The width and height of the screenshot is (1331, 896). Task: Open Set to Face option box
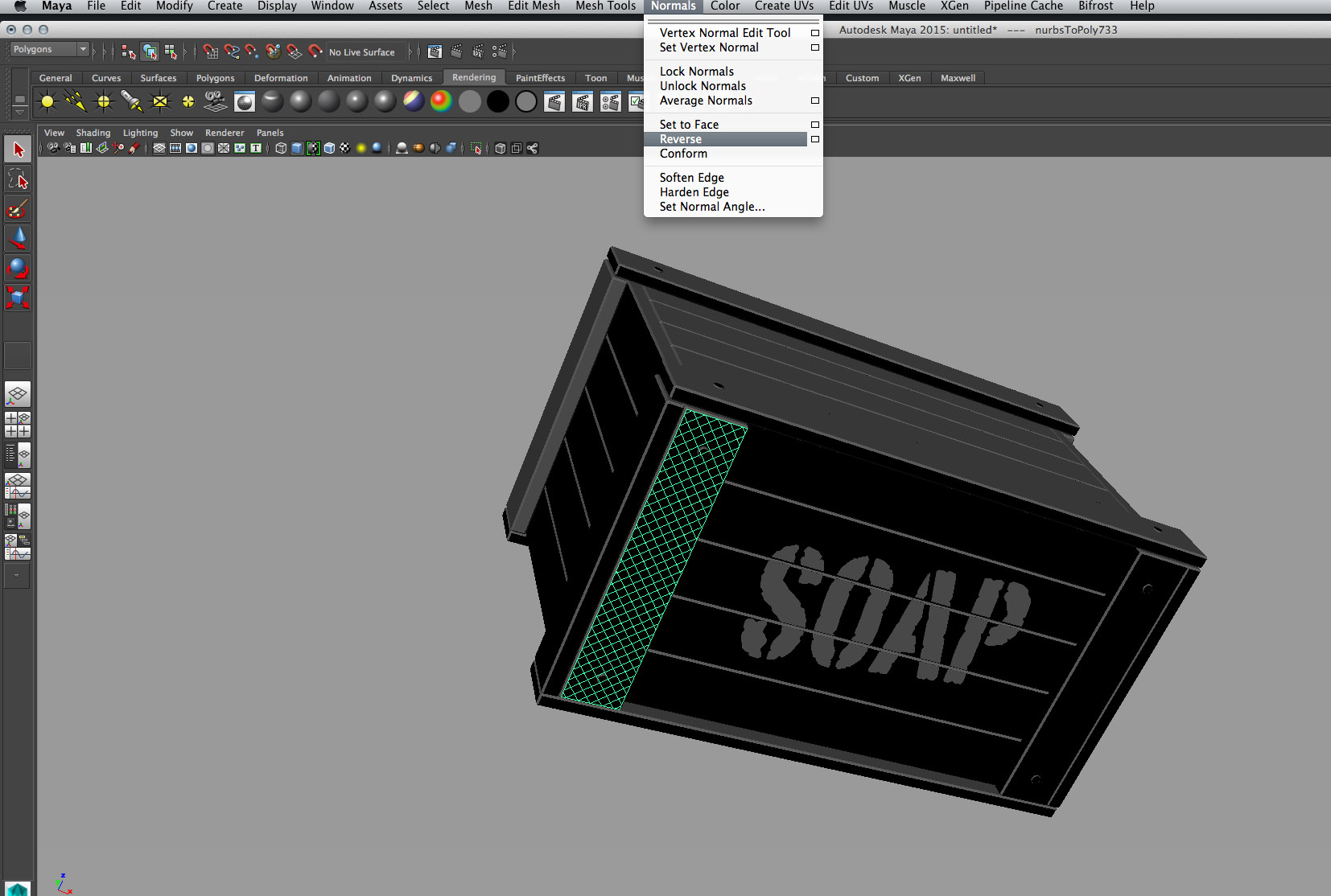click(814, 125)
